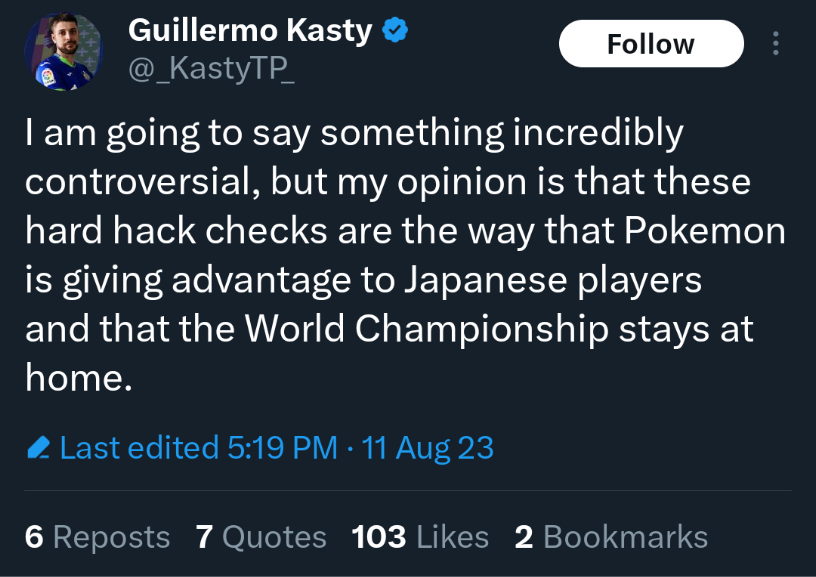Image resolution: width=816 pixels, height=577 pixels.
Task: Click the pencil edit-history icon
Action: click(x=39, y=447)
